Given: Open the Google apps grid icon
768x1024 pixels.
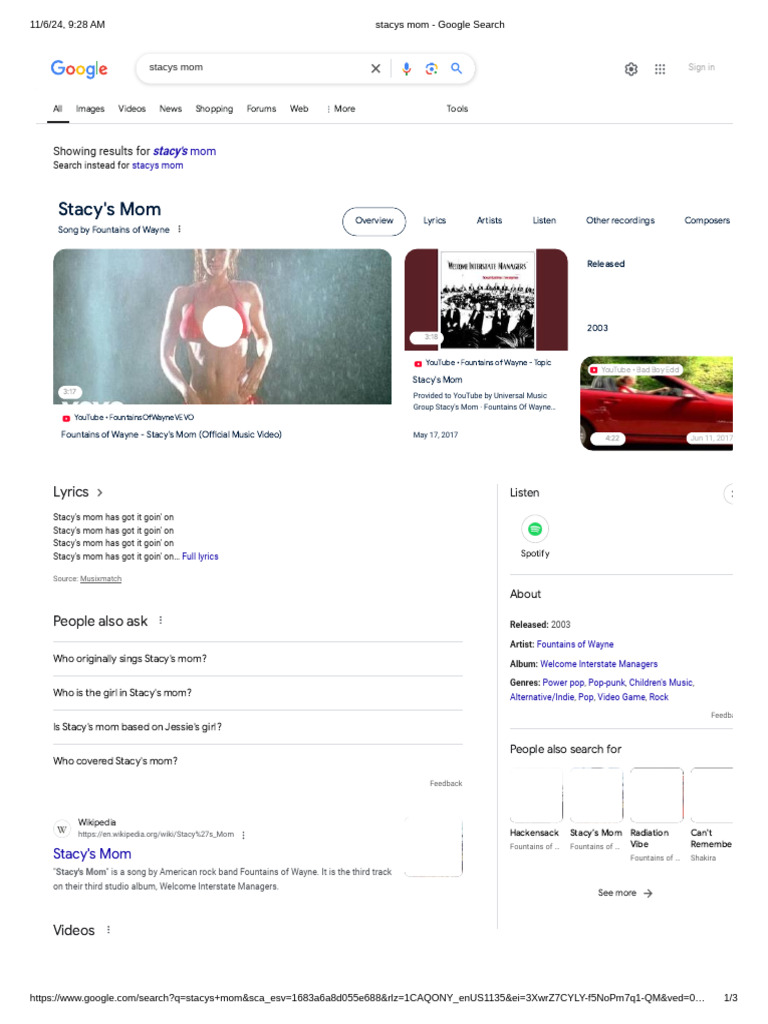Looking at the screenshot, I should click(x=660, y=69).
